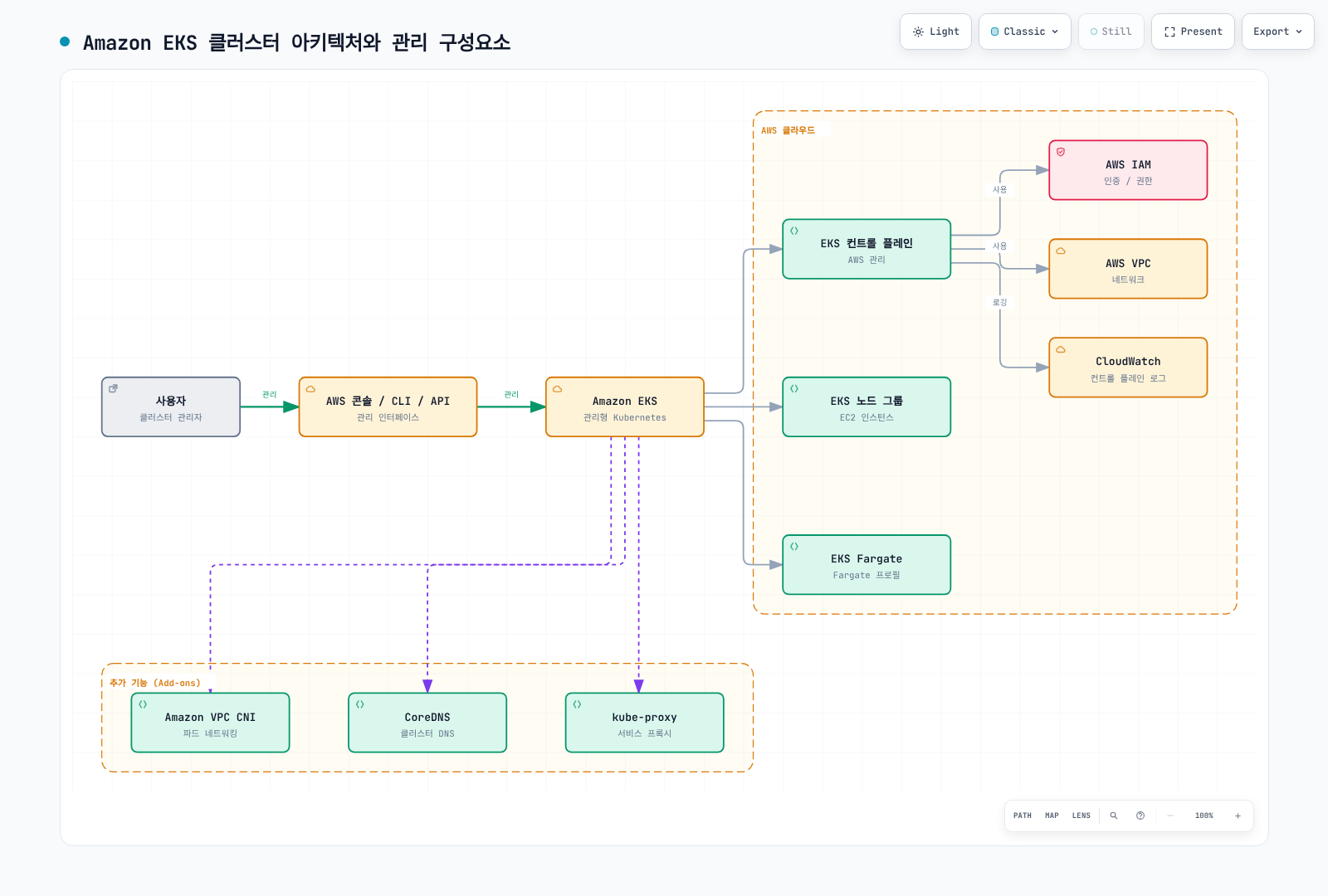
Task: Click the Fargate 프로필 subtitle
Action: [867, 575]
